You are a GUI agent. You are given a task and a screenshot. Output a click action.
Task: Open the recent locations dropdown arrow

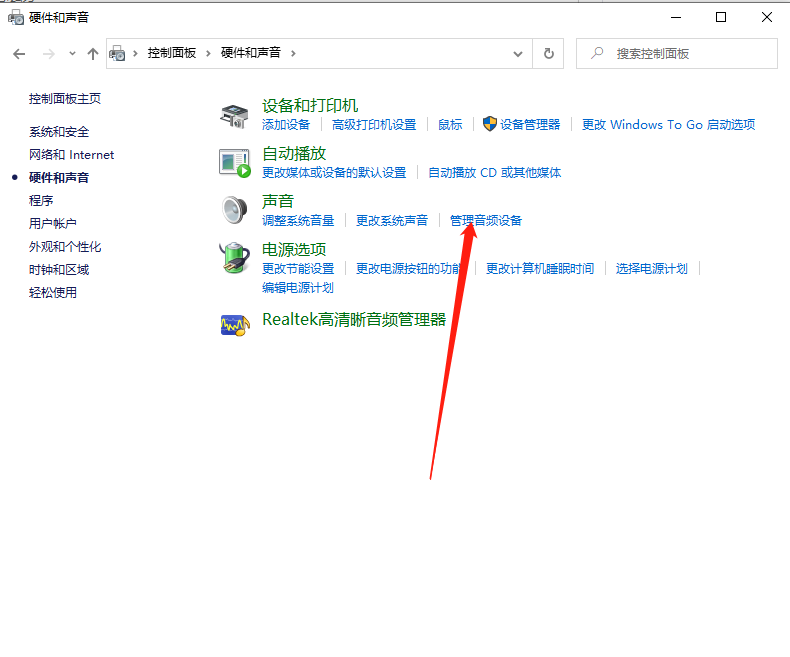tap(72, 53)
